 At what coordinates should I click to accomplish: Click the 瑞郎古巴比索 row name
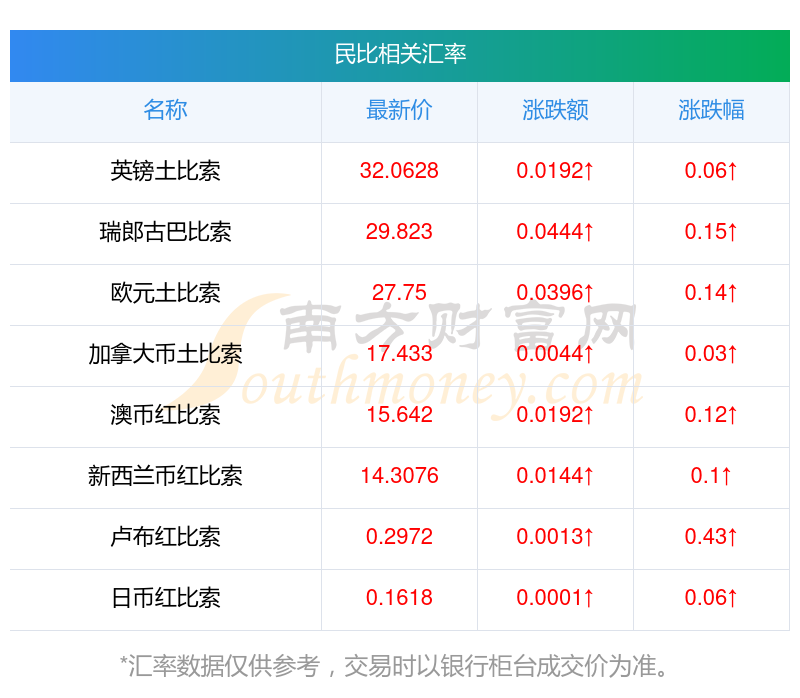click(x=165, y=232)
